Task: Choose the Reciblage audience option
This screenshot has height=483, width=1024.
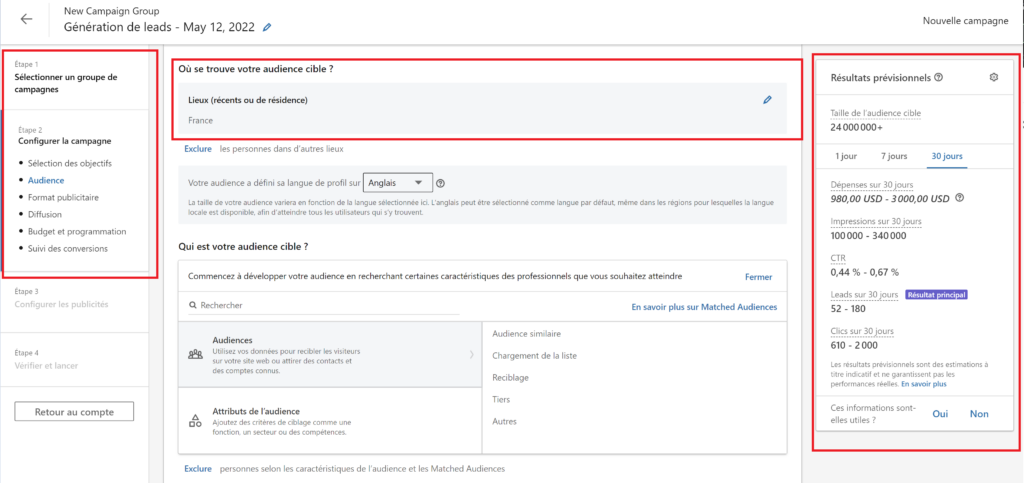Action: tap(513, 379)
